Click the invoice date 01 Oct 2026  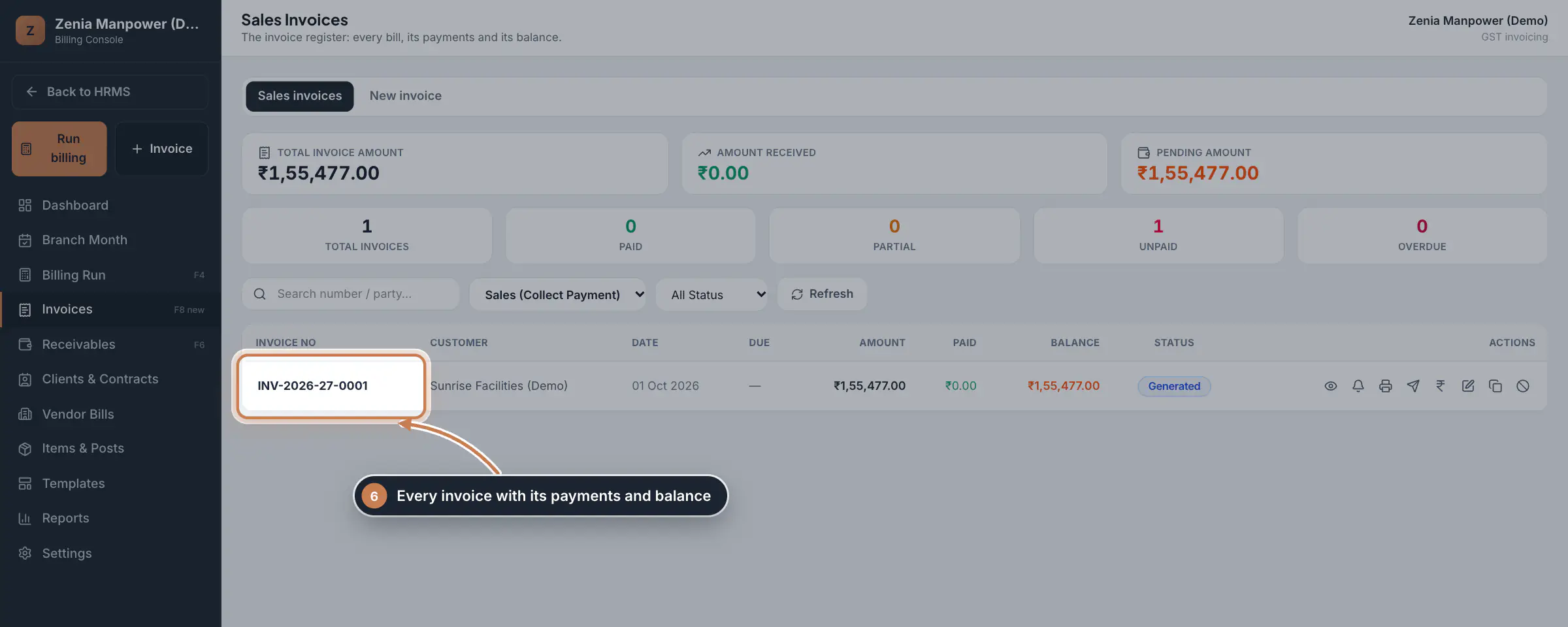665,386
